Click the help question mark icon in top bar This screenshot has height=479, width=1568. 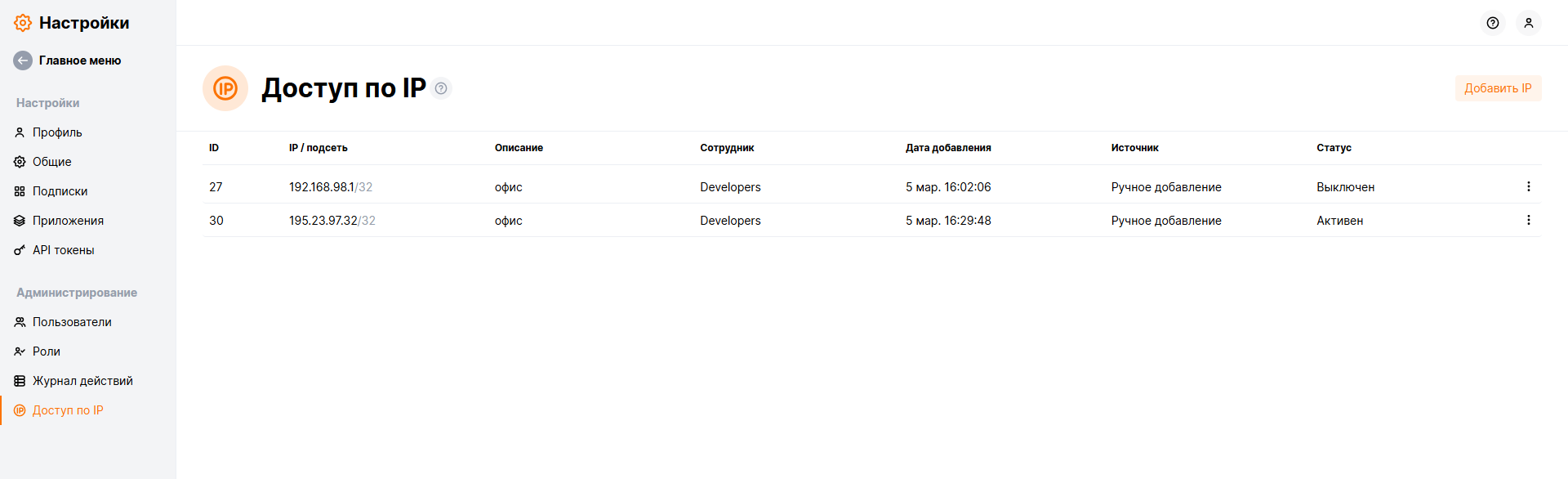1492,23
